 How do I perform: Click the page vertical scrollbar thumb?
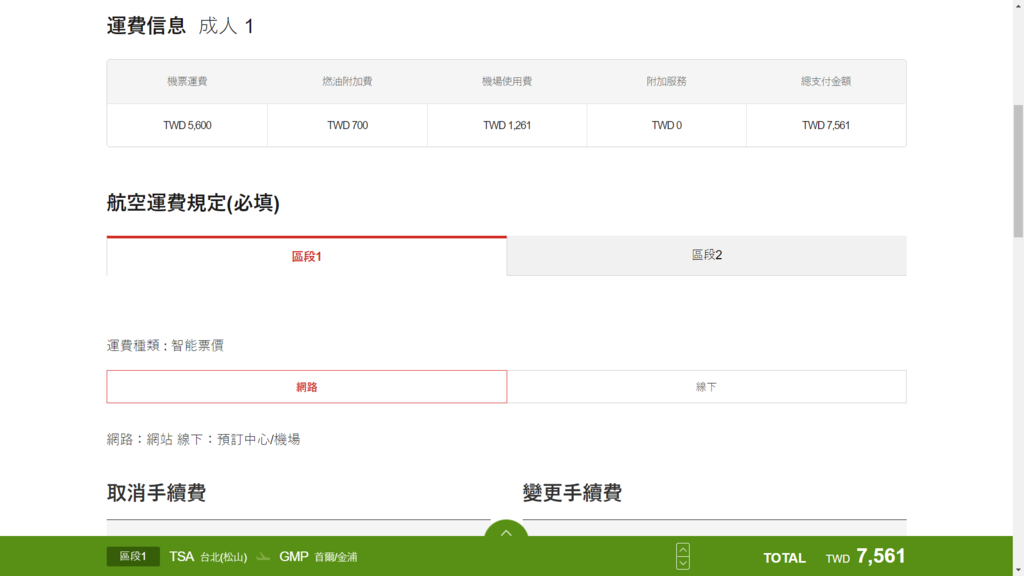pyautogui.click(x=1018, y=171)
